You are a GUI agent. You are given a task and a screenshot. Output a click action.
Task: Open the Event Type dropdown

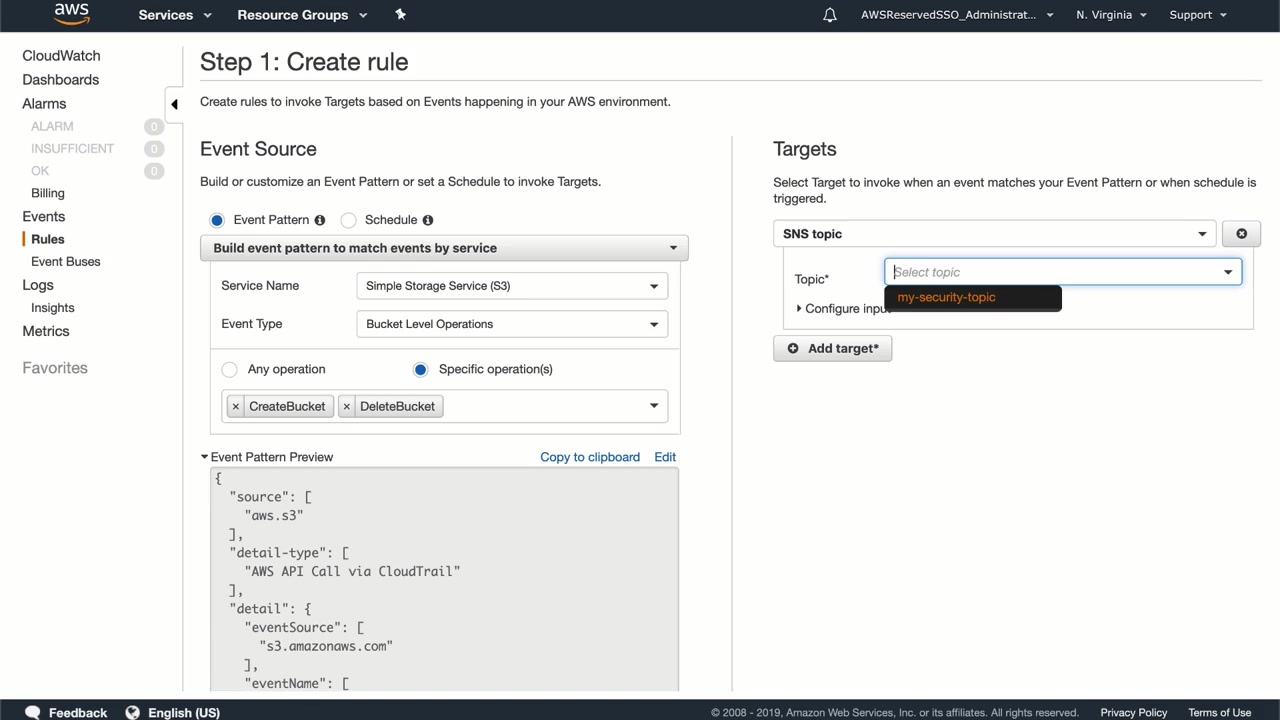[x=511, y=324]
